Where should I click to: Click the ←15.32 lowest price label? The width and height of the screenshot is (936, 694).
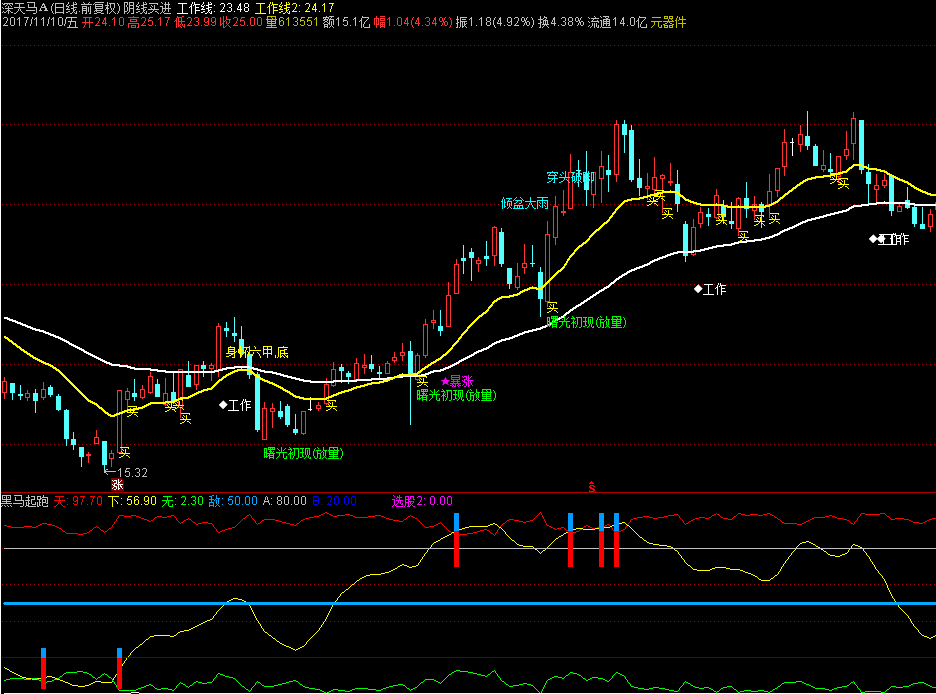pyautogui.click(x=126, y=473)
